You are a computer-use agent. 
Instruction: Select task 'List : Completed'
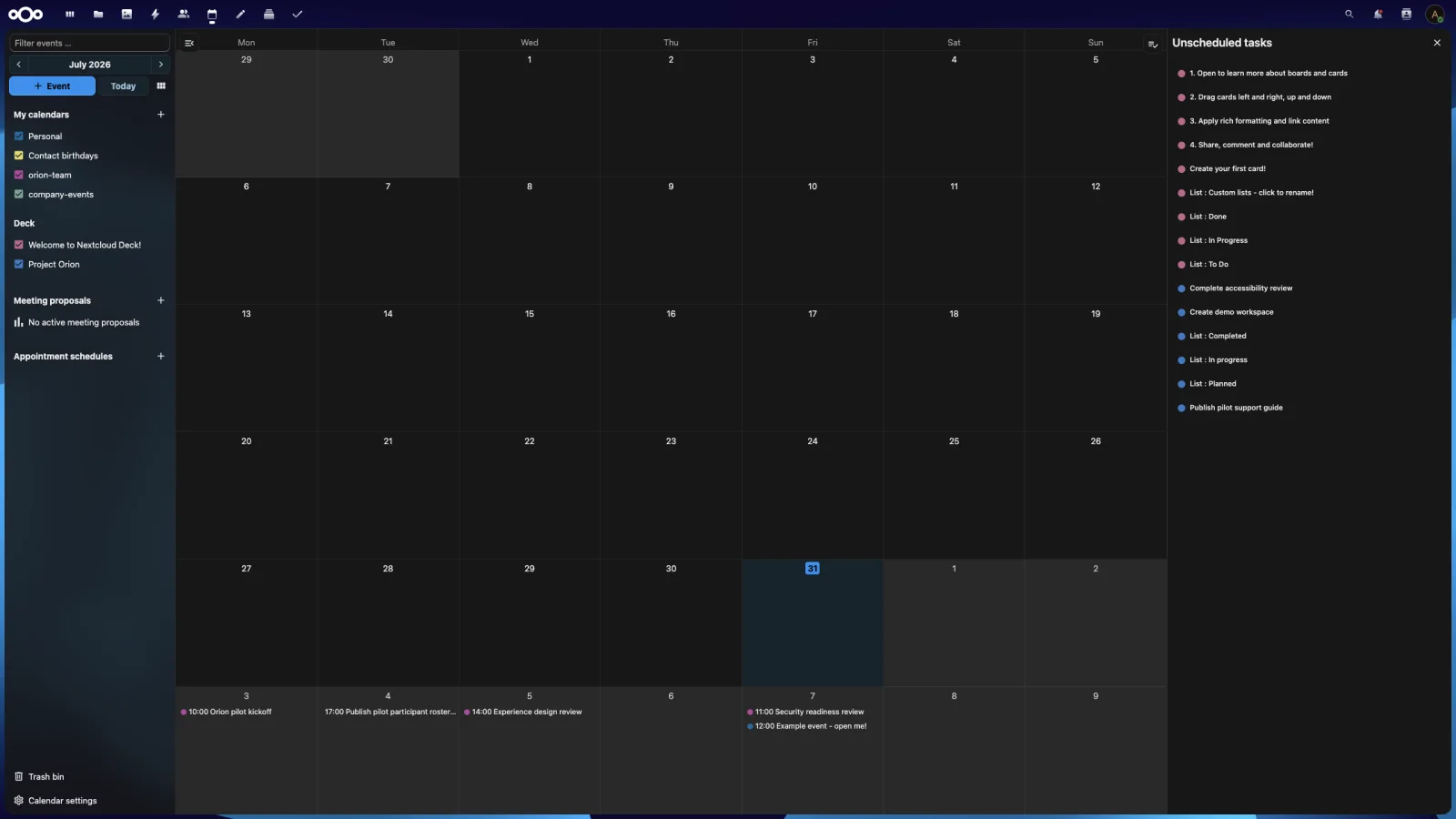[x=1218, y=336]
